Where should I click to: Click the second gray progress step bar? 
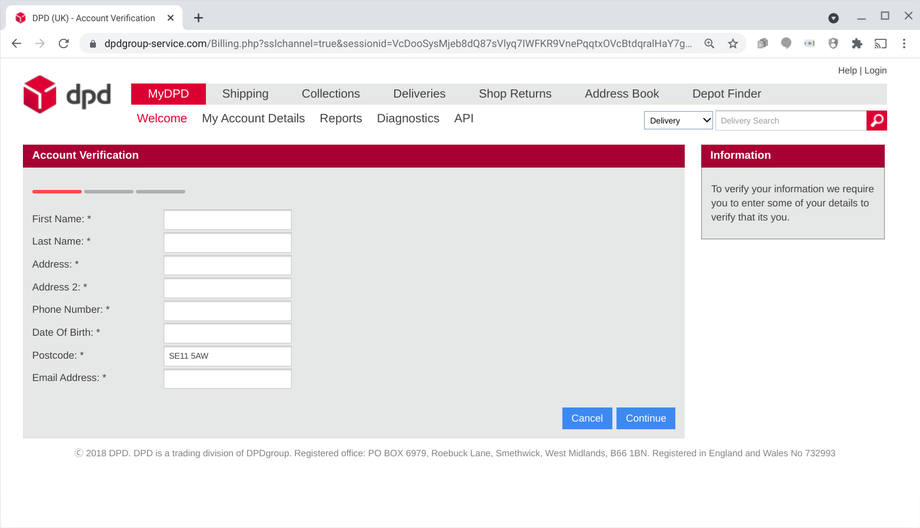[109, 191]
